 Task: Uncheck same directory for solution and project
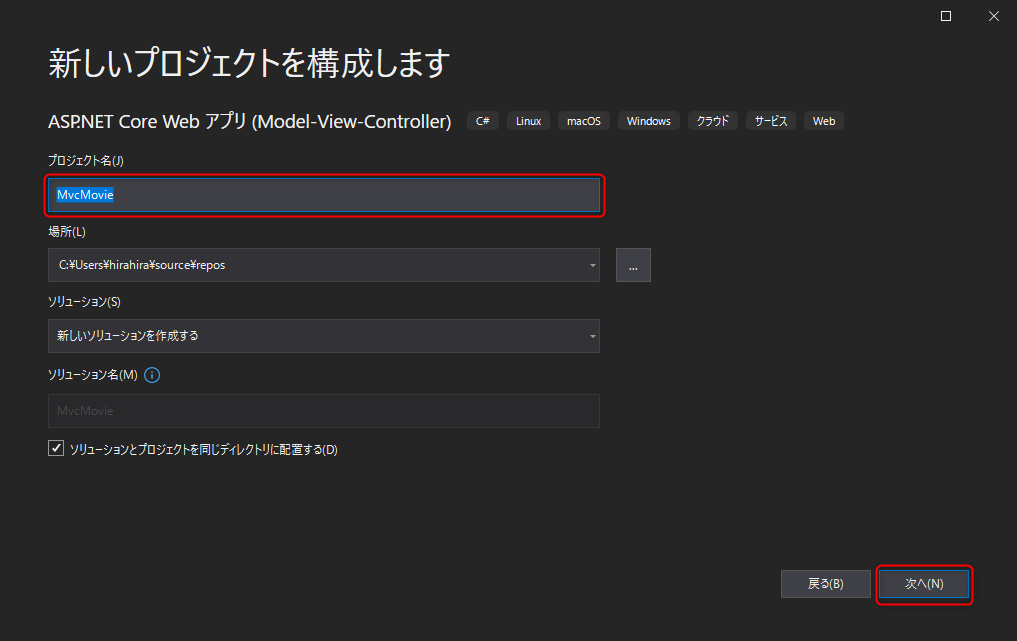click(x=56, y=448)
